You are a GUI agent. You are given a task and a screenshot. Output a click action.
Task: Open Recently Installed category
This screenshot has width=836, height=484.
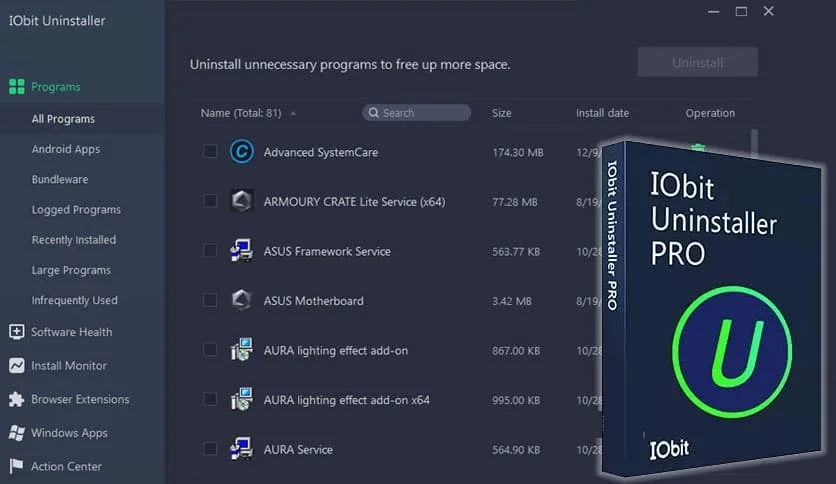74,240
